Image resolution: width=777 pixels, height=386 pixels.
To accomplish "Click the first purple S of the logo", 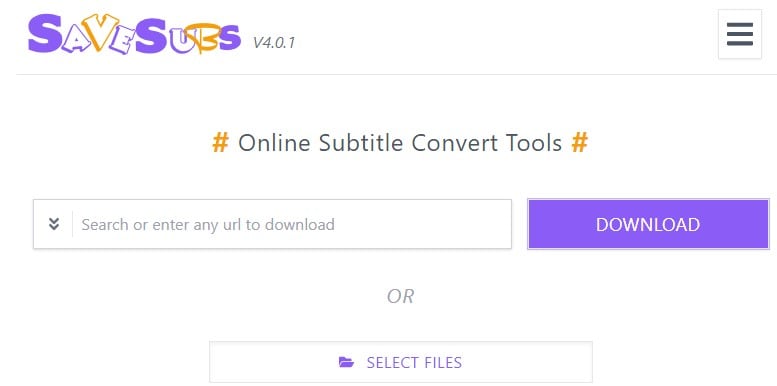I will coord(45,34).
